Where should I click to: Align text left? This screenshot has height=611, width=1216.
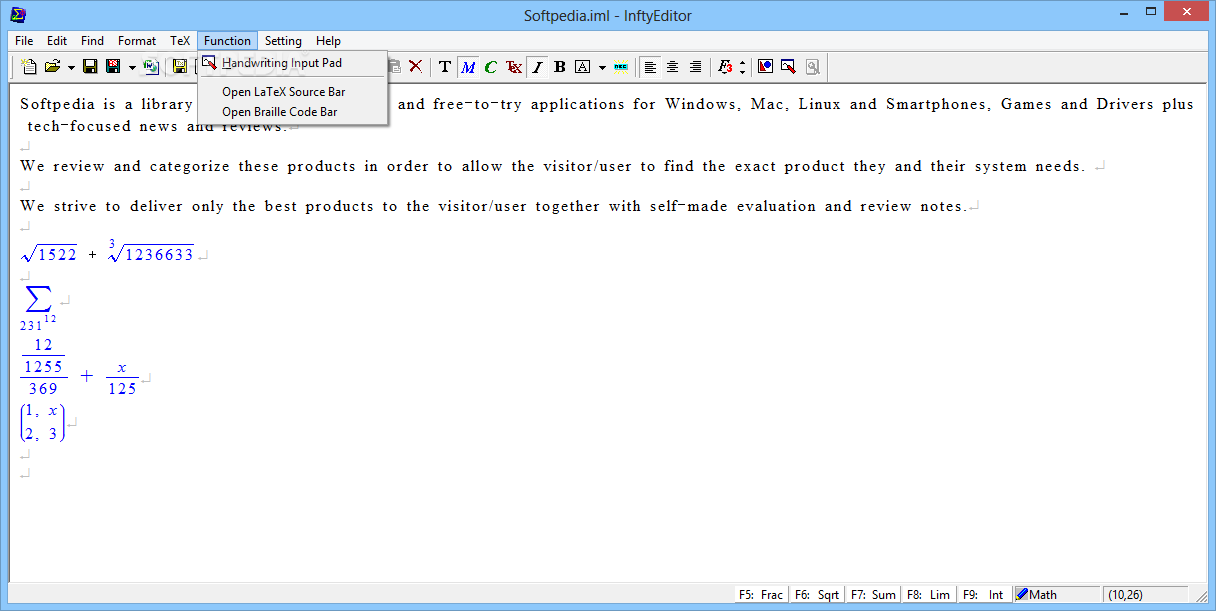pos(650,67)
